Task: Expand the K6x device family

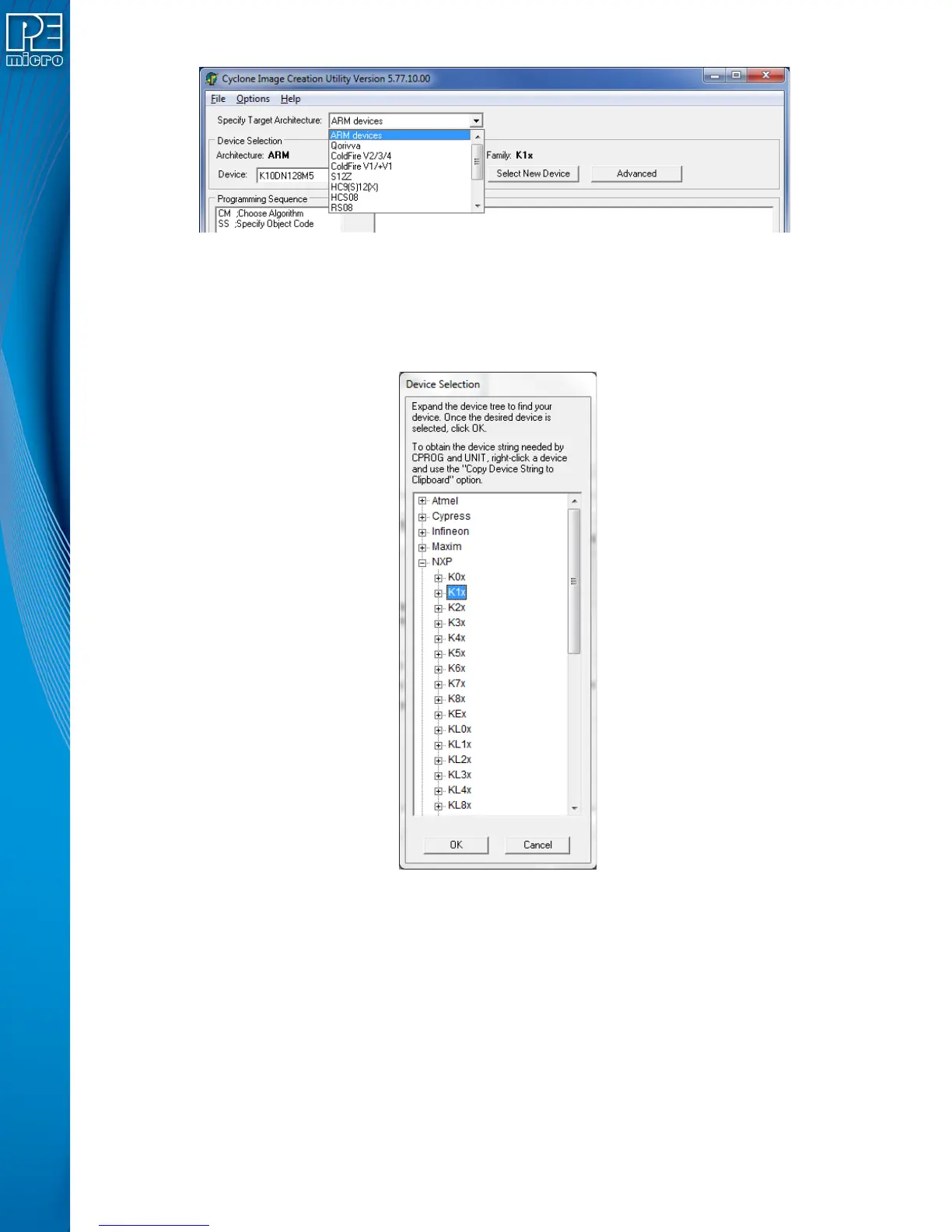Action: [x=439, y=669]
